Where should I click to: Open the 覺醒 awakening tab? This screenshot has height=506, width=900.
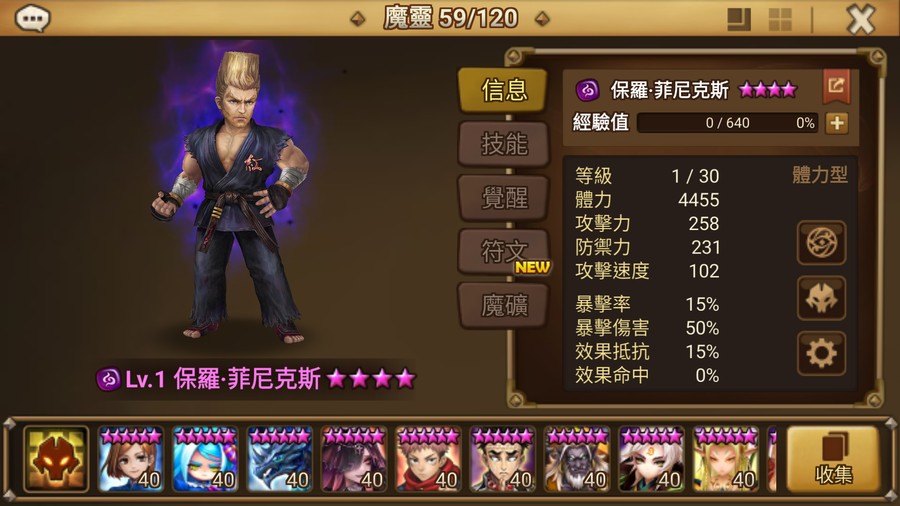(504, 198)
